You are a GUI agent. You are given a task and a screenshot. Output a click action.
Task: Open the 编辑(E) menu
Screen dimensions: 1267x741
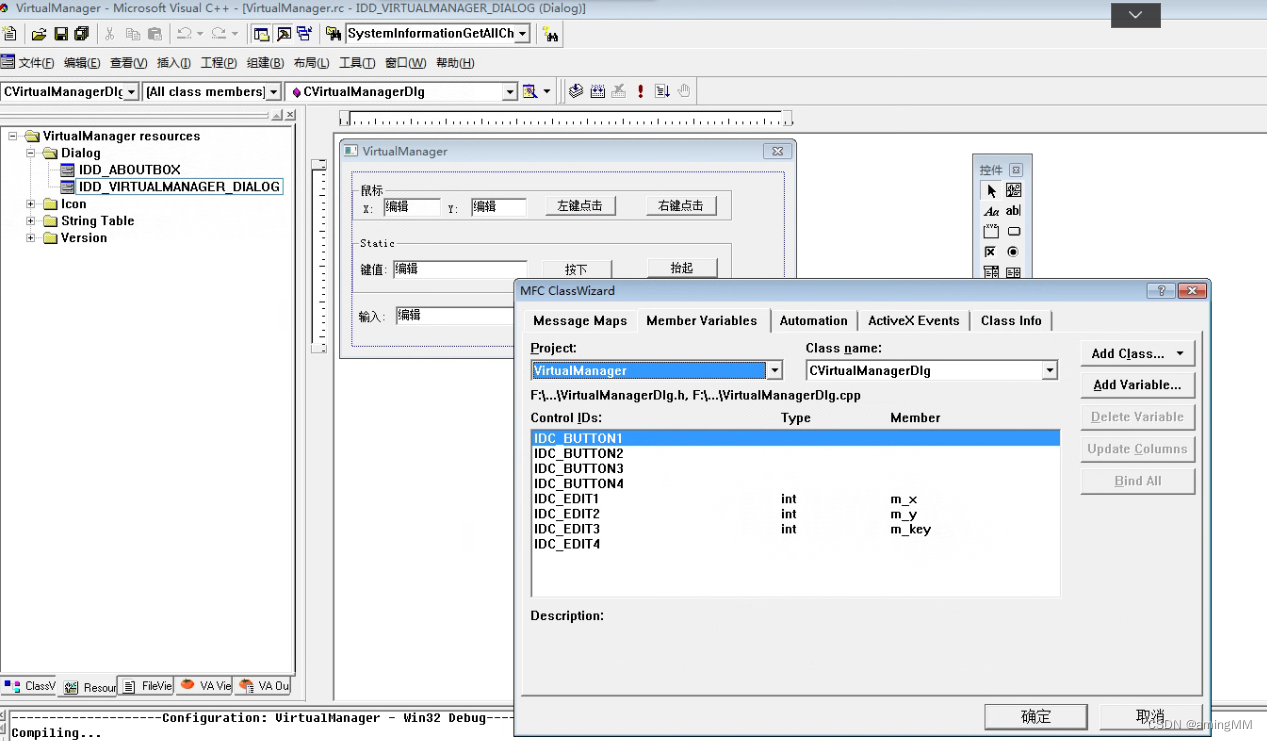point(82,63)
